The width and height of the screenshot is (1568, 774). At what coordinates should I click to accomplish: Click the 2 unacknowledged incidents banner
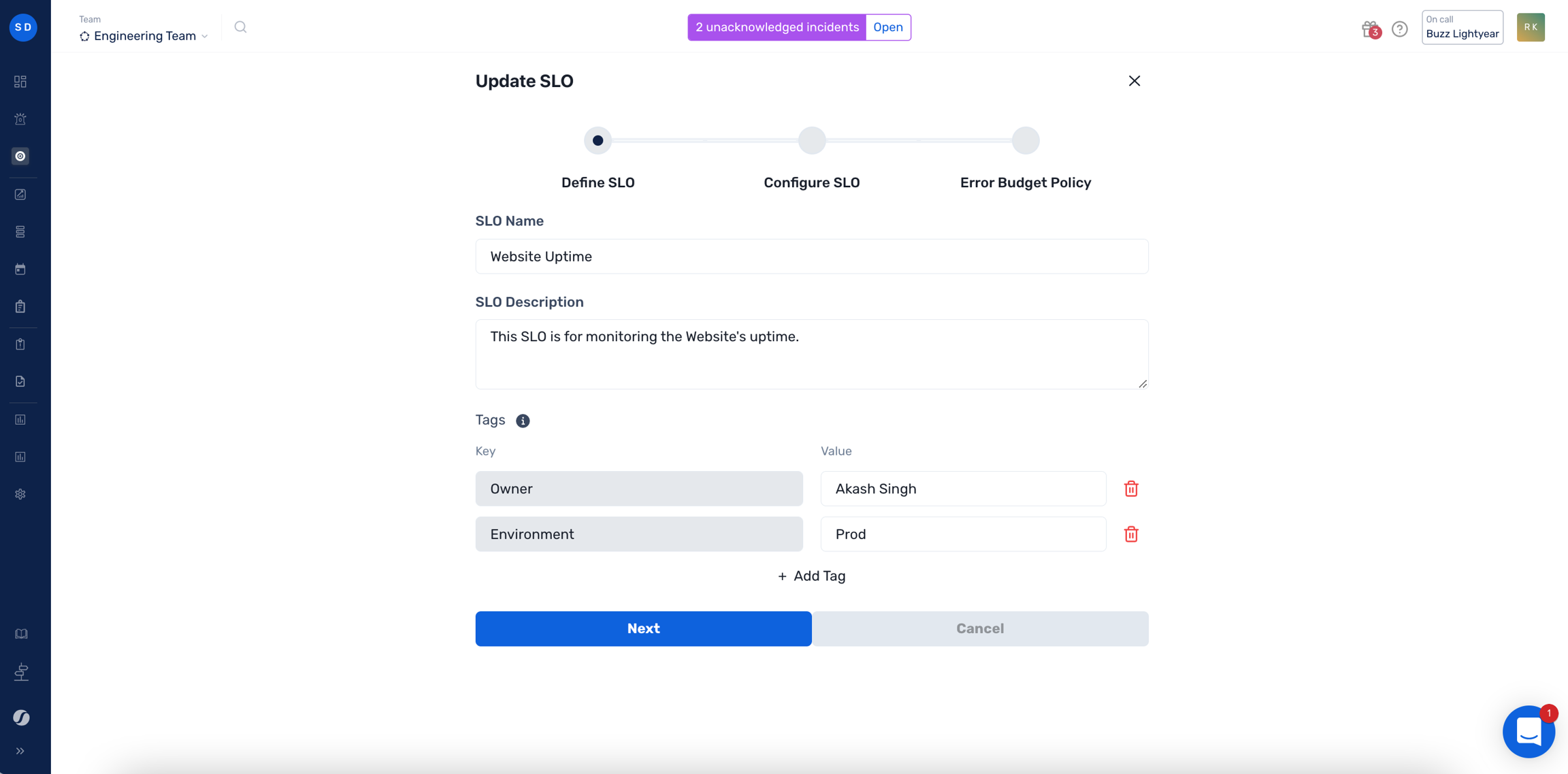[x=777, y=27]
